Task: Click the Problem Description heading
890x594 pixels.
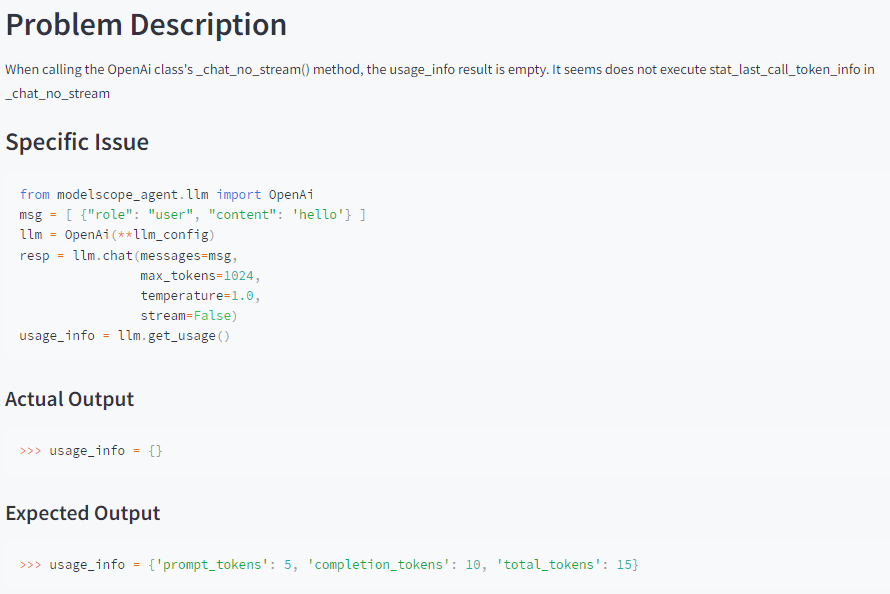Action: [x=146, y=24]
